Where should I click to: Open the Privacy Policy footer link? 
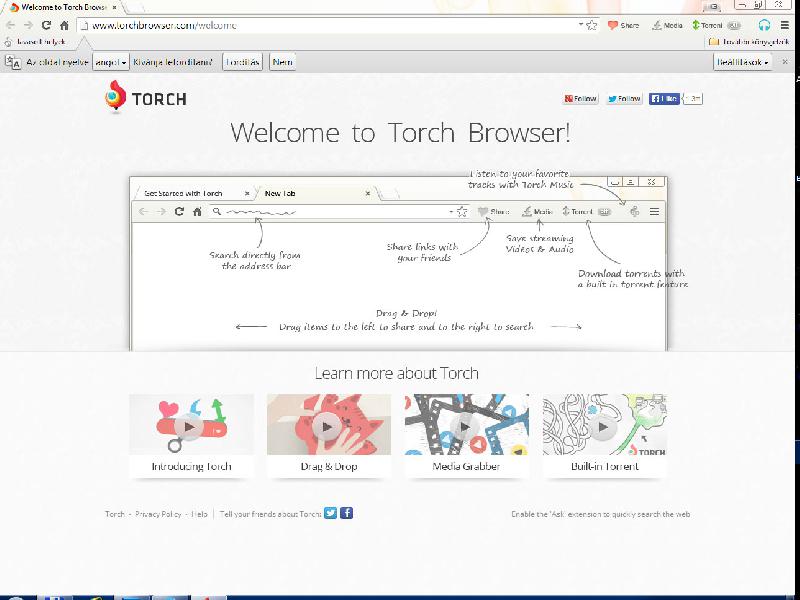158,514
